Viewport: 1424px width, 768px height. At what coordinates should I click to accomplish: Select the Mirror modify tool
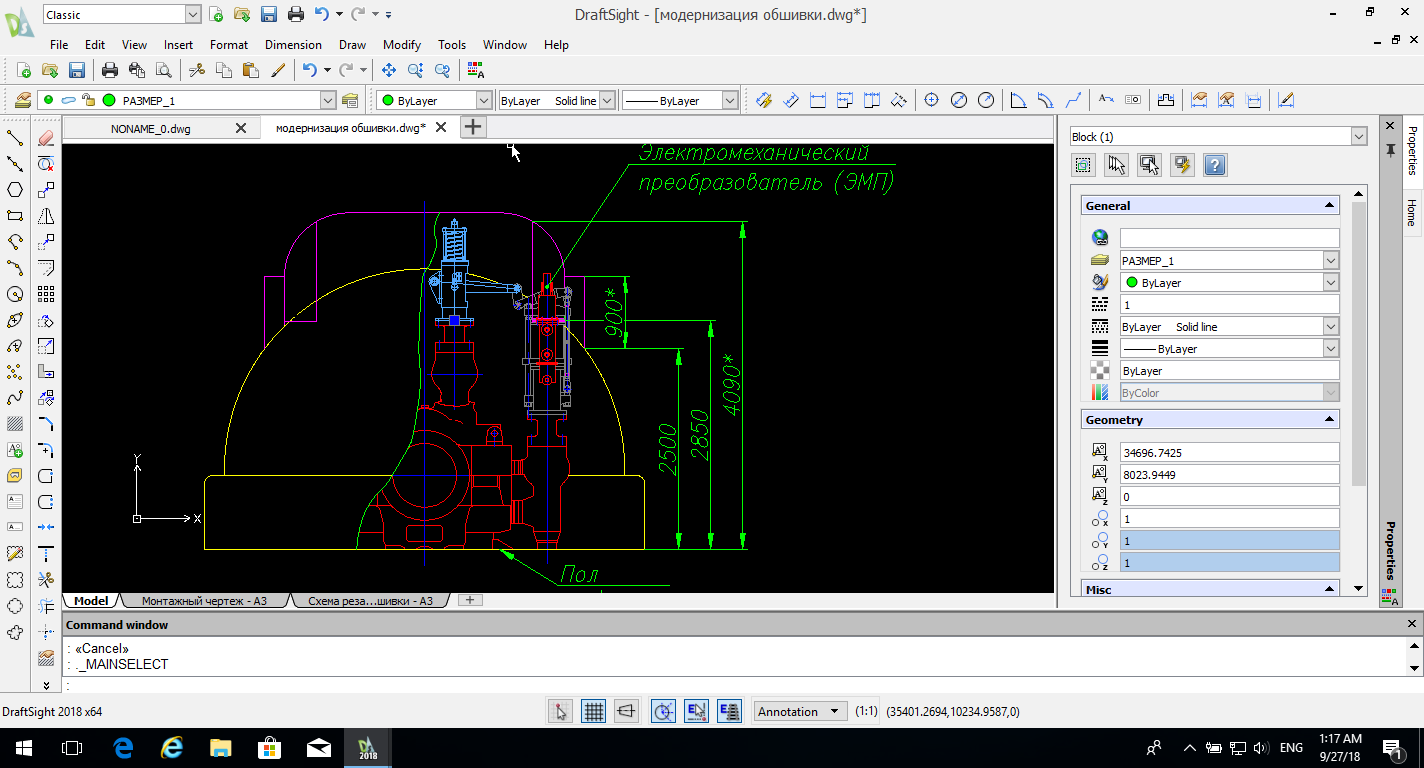tap(46, 216)
